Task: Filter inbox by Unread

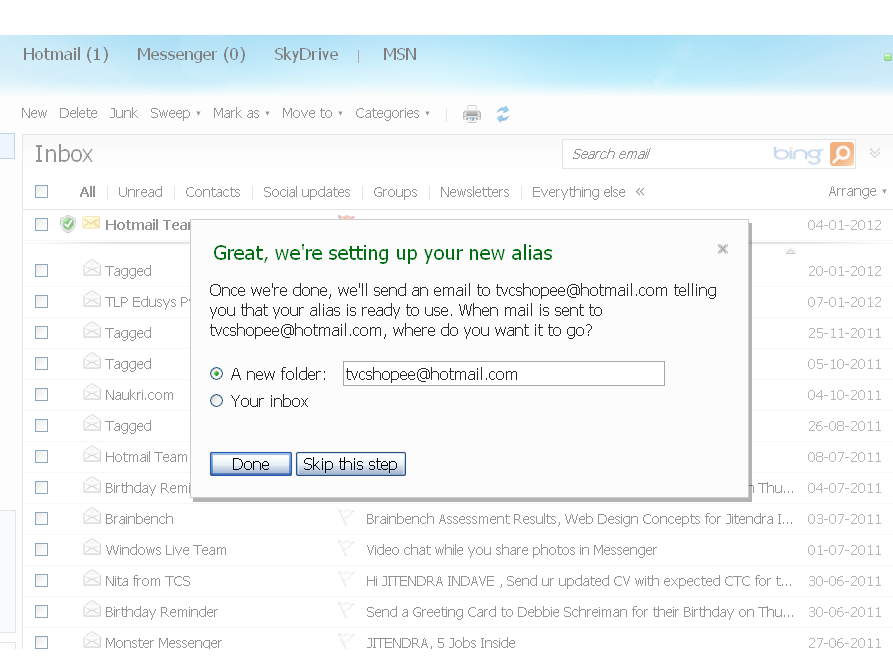Action: coord(140,192)
